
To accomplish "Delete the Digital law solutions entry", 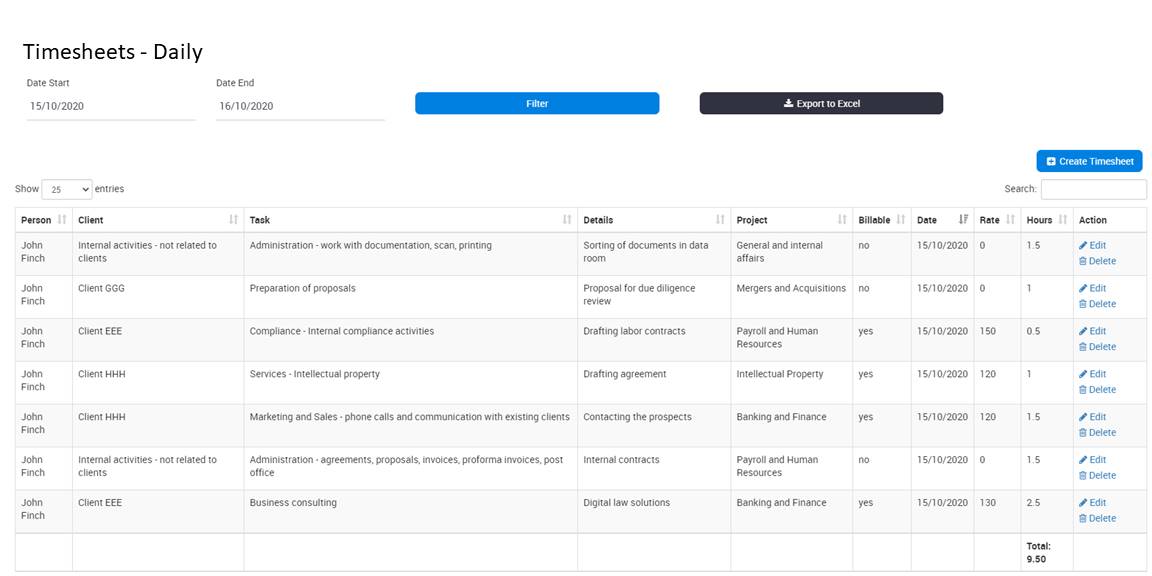I will 1097,518.
